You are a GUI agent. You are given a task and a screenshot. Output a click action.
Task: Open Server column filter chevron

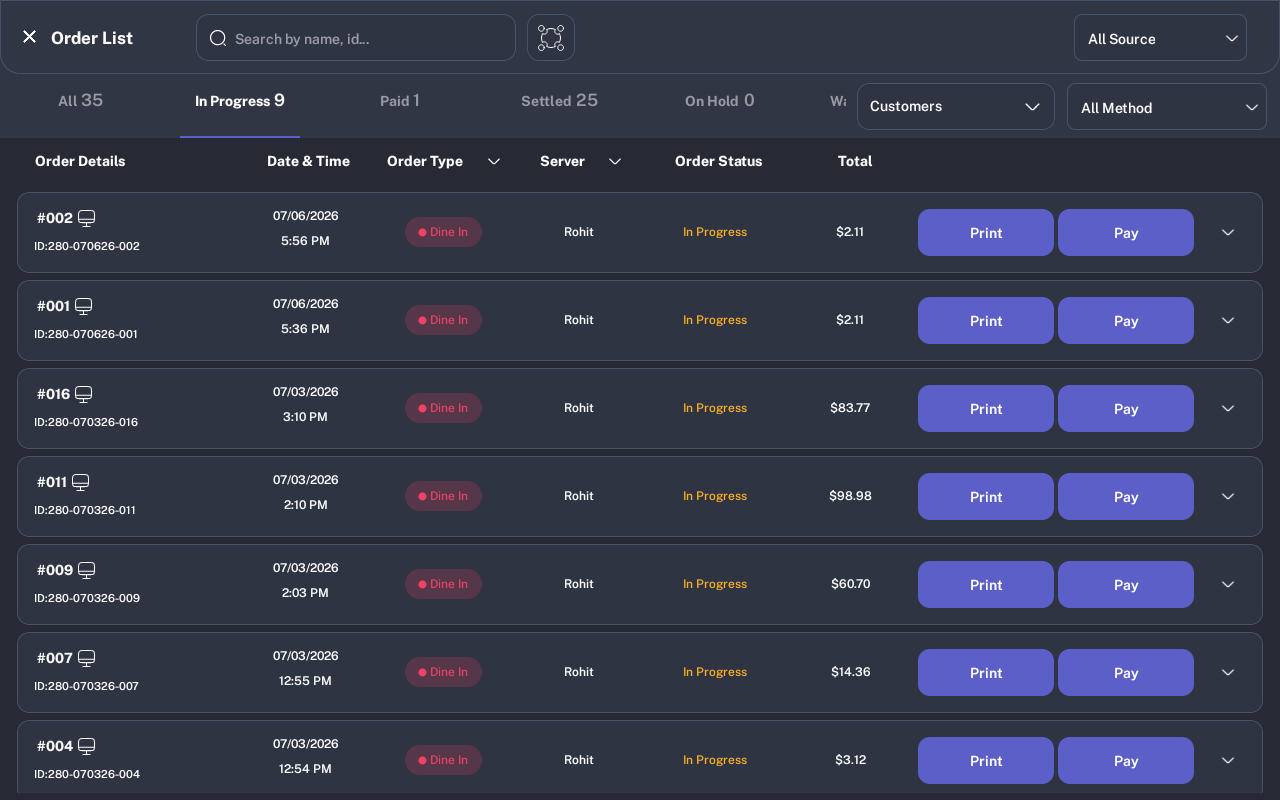pos(615,161)
